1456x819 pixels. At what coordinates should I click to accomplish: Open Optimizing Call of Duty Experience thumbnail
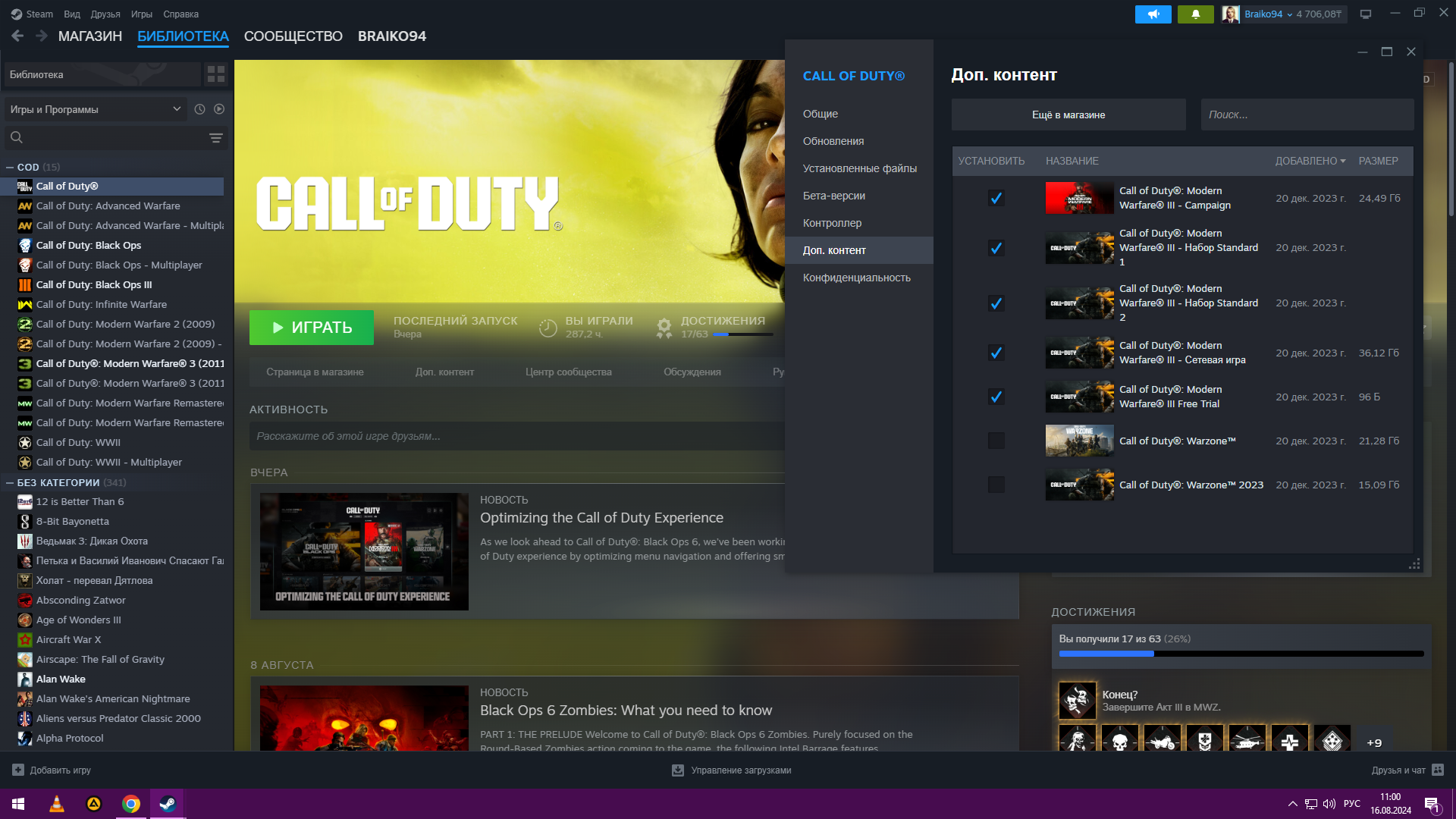(364, 551)
